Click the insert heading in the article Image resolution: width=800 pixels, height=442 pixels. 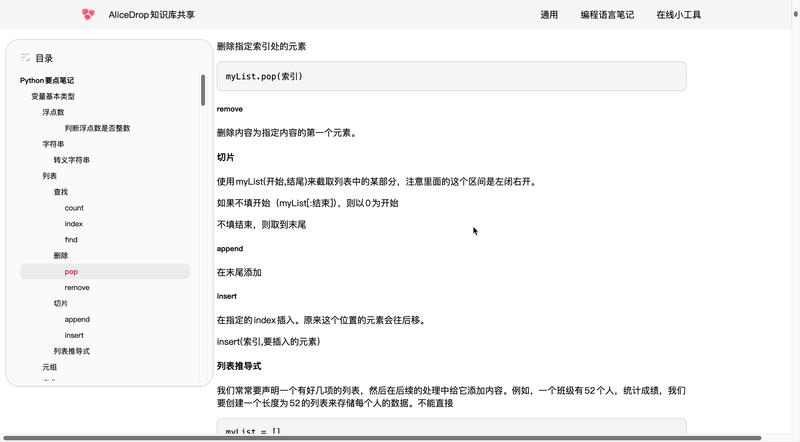[x=227, y=296]
